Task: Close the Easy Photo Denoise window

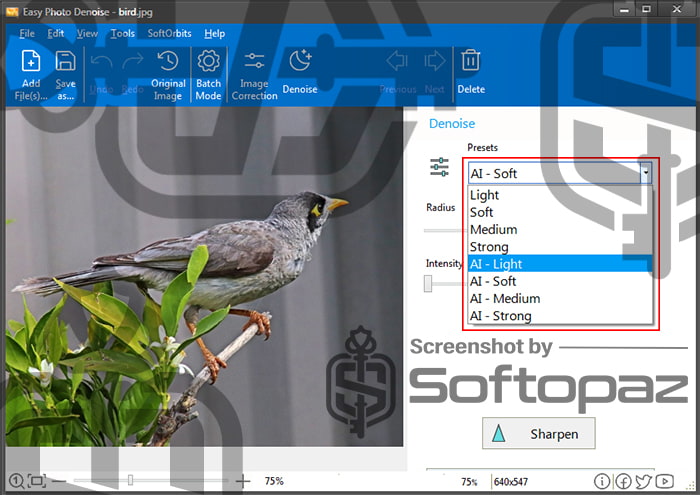Action: pyautogui.click(x=676, y=9)
